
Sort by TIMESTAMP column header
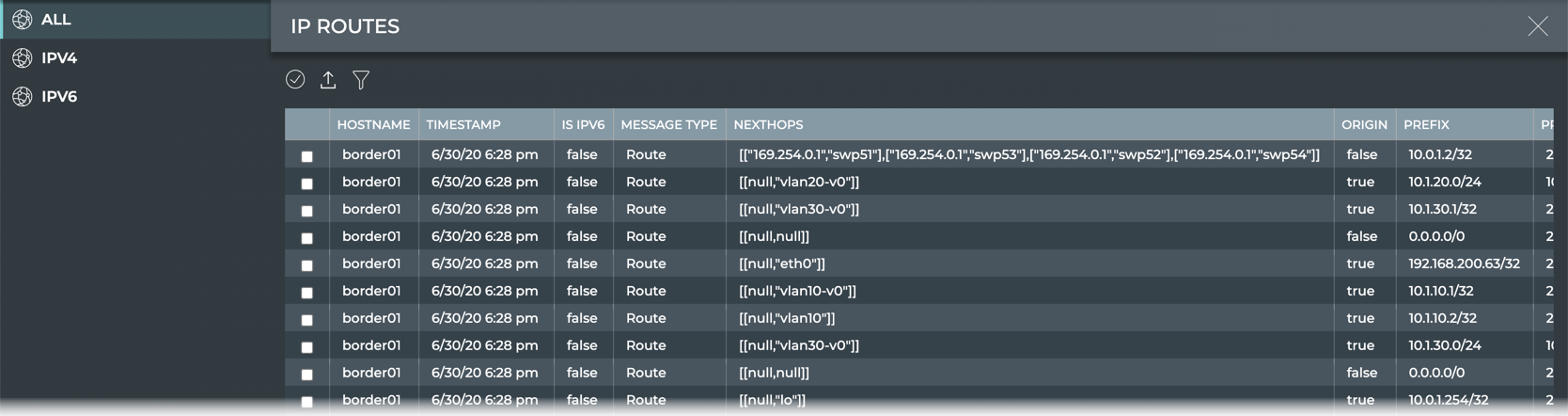[463, 125]
